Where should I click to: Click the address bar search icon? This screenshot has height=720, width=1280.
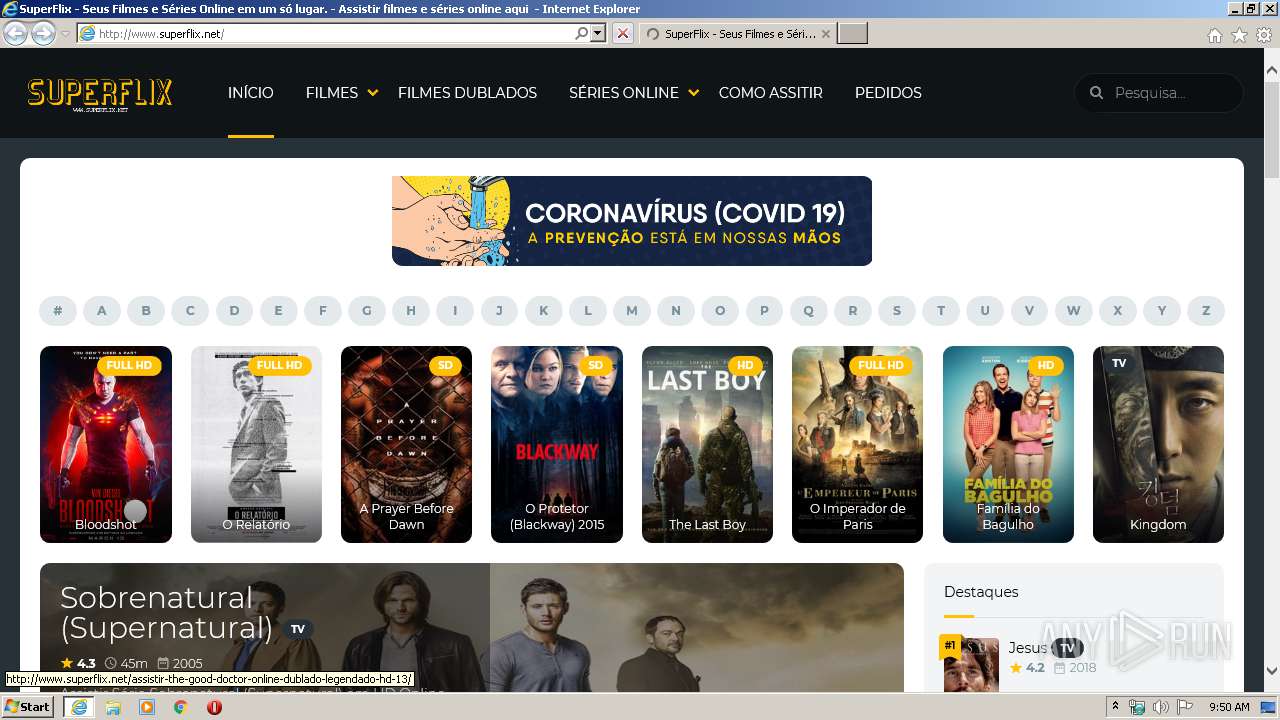coord(582,33)
